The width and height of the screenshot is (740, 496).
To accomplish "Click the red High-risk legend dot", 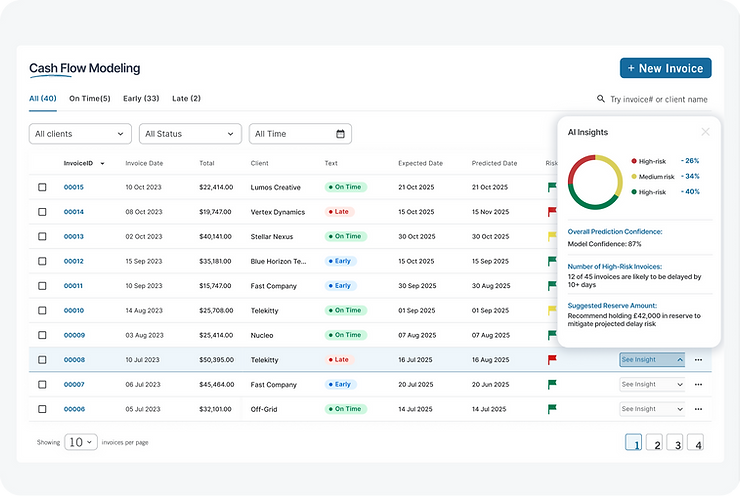I will pos(634,161).
